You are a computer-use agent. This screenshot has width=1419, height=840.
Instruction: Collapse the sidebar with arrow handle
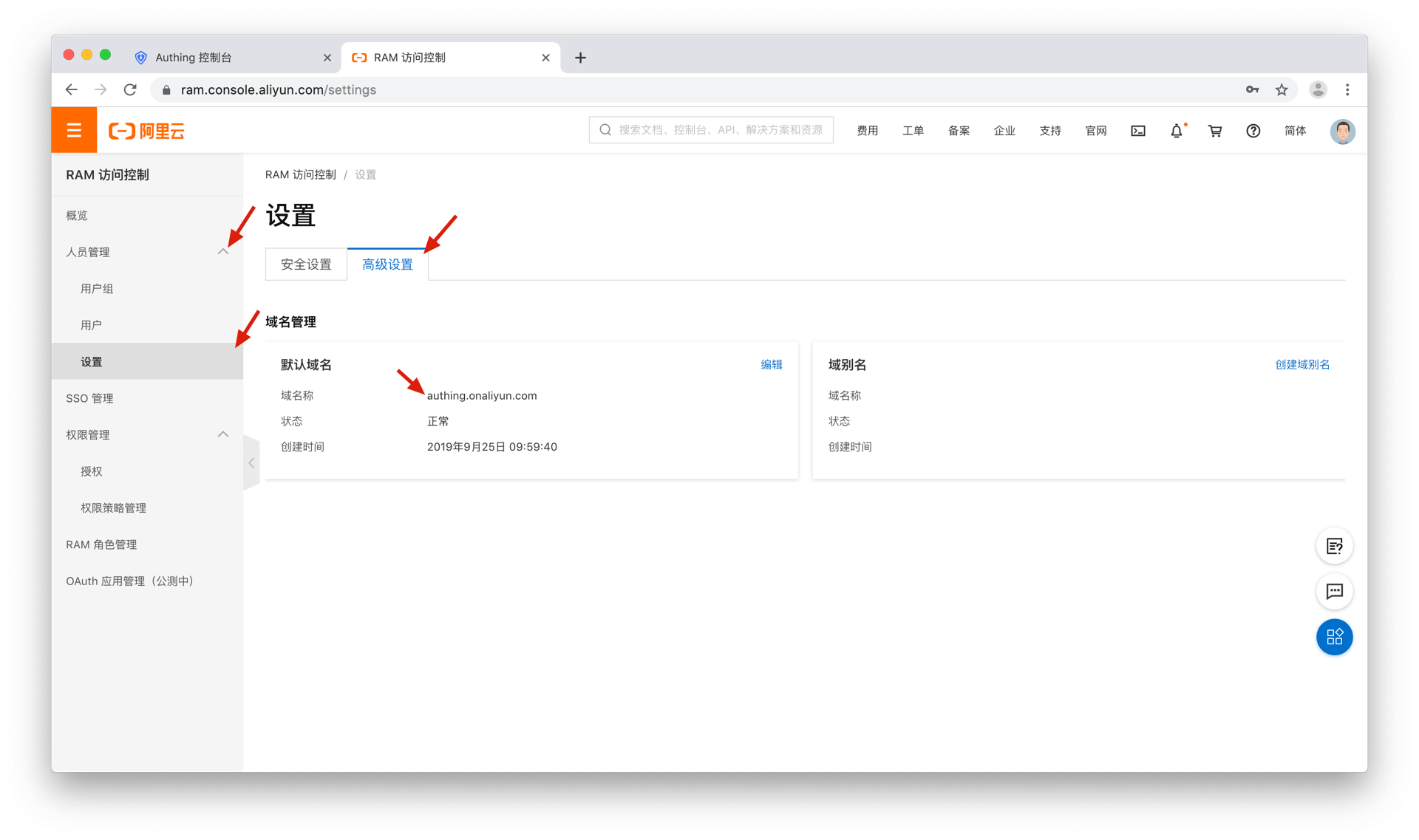[251, 463]
